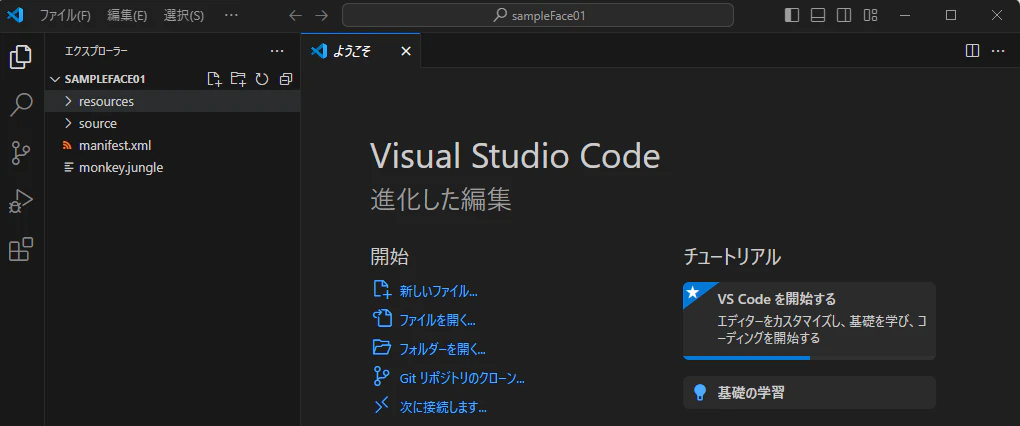Select the ようこそ welcome tab

click(x=361, y=51)
